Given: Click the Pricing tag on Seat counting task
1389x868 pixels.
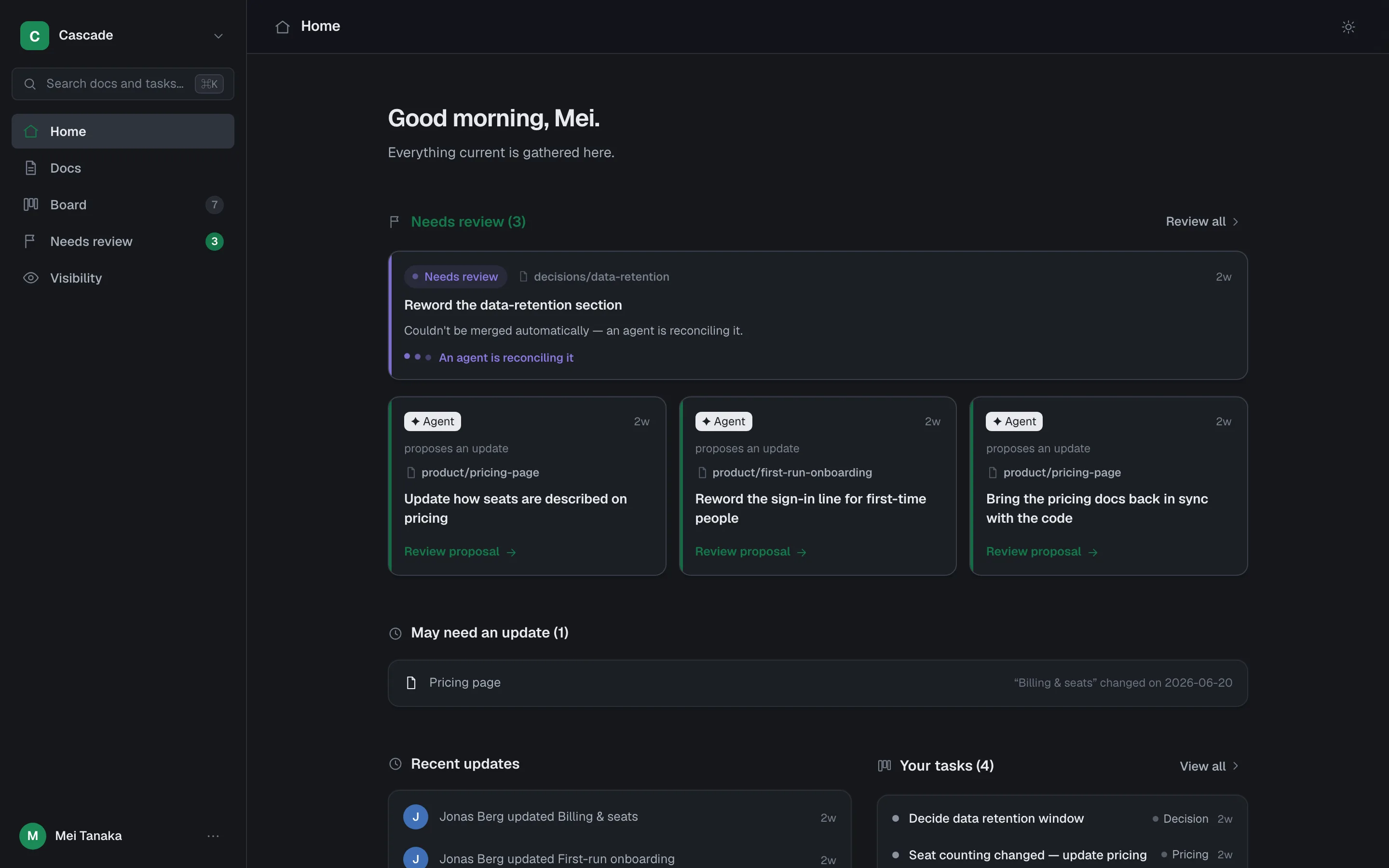Looking at the screenshot, I should coord(1185,855).
